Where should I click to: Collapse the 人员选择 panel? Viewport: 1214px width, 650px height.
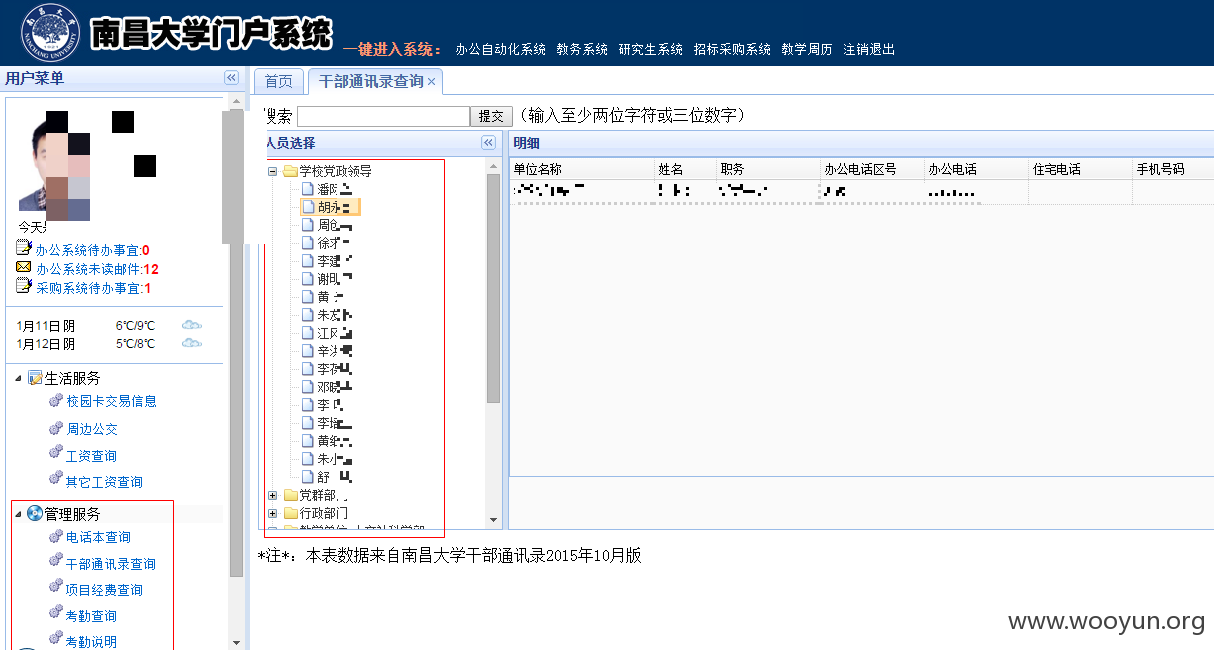488,143
